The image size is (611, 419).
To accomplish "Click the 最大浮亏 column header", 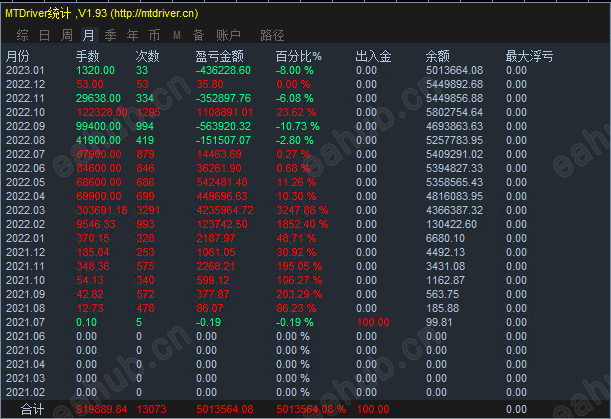I will pyautogui.click(x=529, y=57).
